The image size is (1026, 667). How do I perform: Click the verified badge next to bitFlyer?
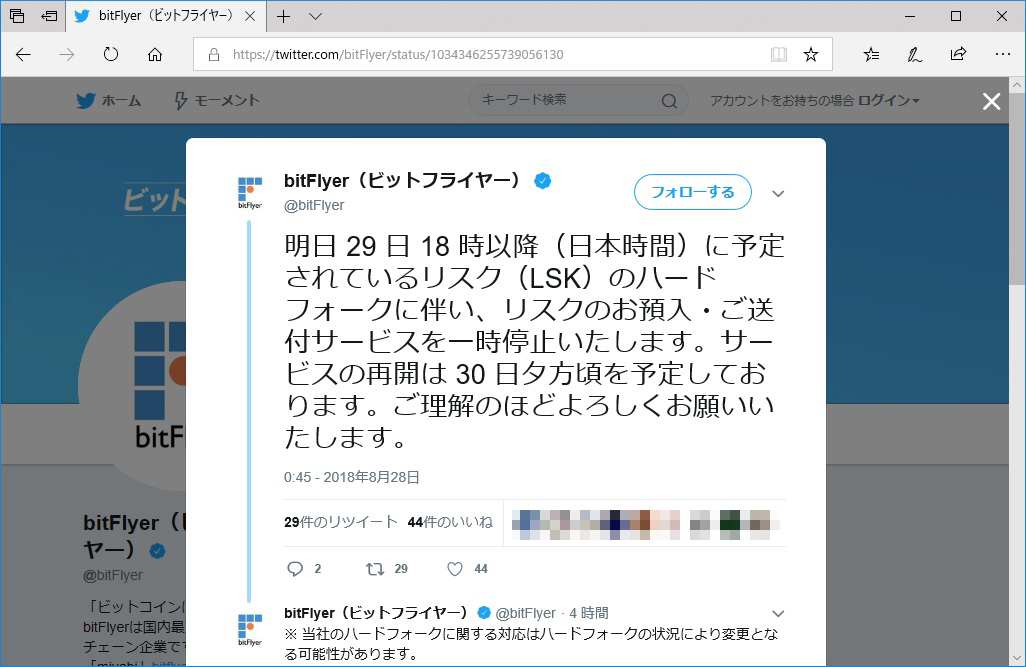point(543,180)
